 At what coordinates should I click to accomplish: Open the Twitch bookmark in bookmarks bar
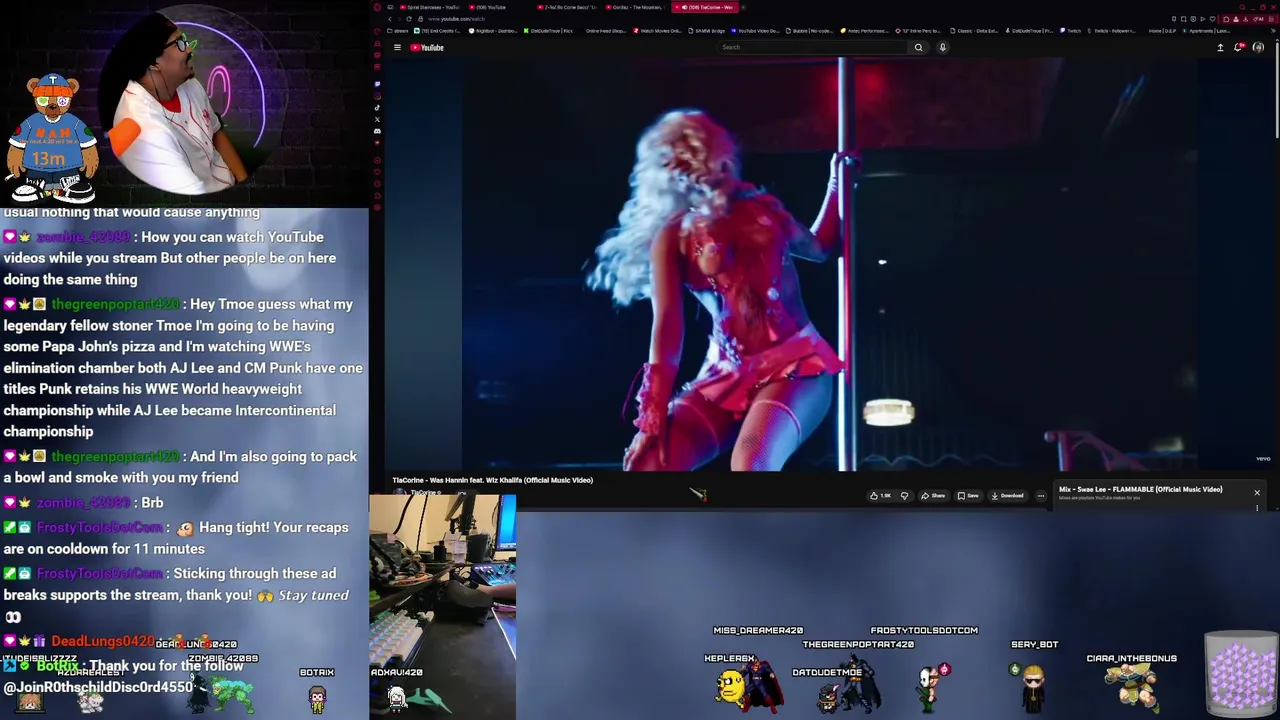pos(1070,31)
